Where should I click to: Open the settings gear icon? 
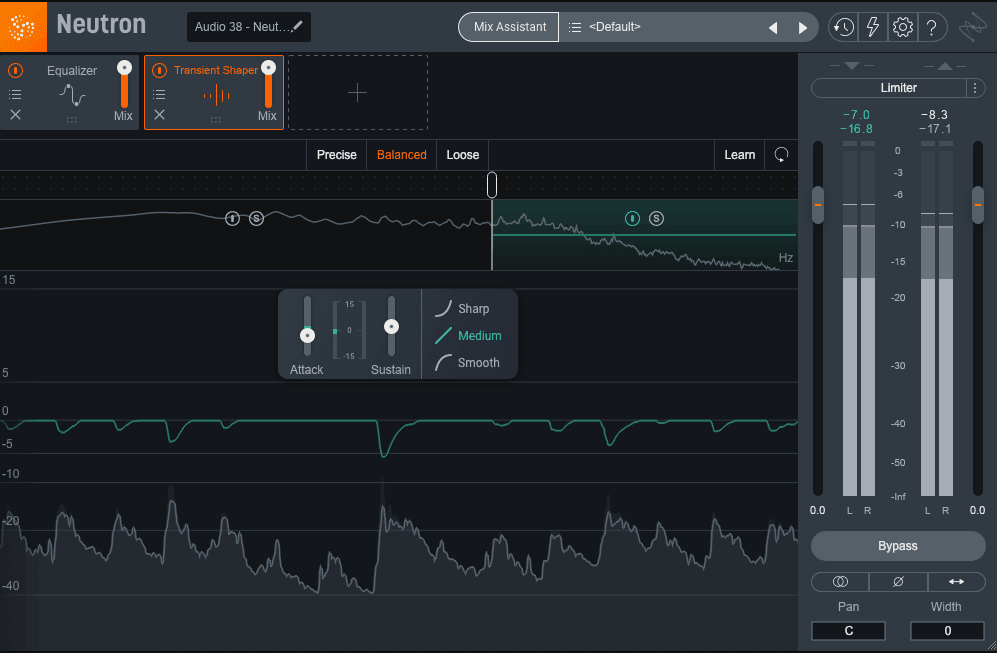tap(902, 27)
